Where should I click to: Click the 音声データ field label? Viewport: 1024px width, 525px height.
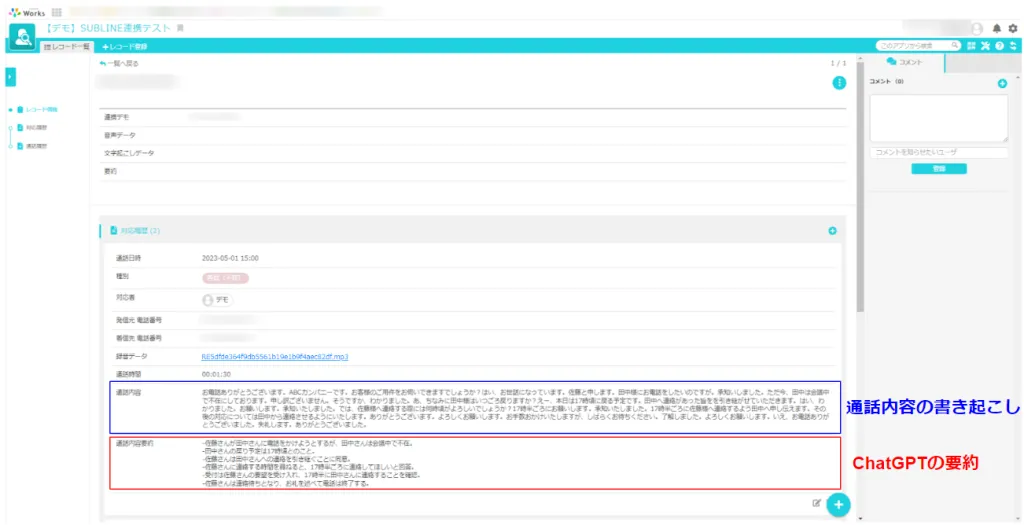pos(118,135)
